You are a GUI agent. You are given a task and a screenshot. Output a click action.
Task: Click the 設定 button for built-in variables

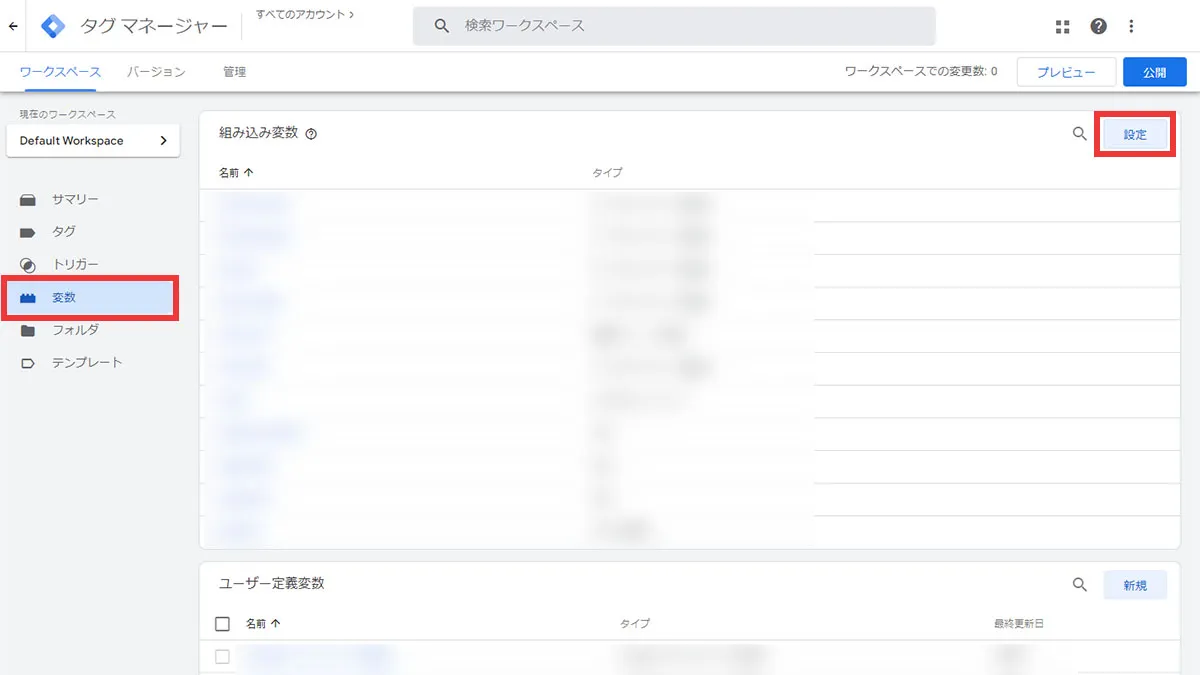pos(1135,133)
